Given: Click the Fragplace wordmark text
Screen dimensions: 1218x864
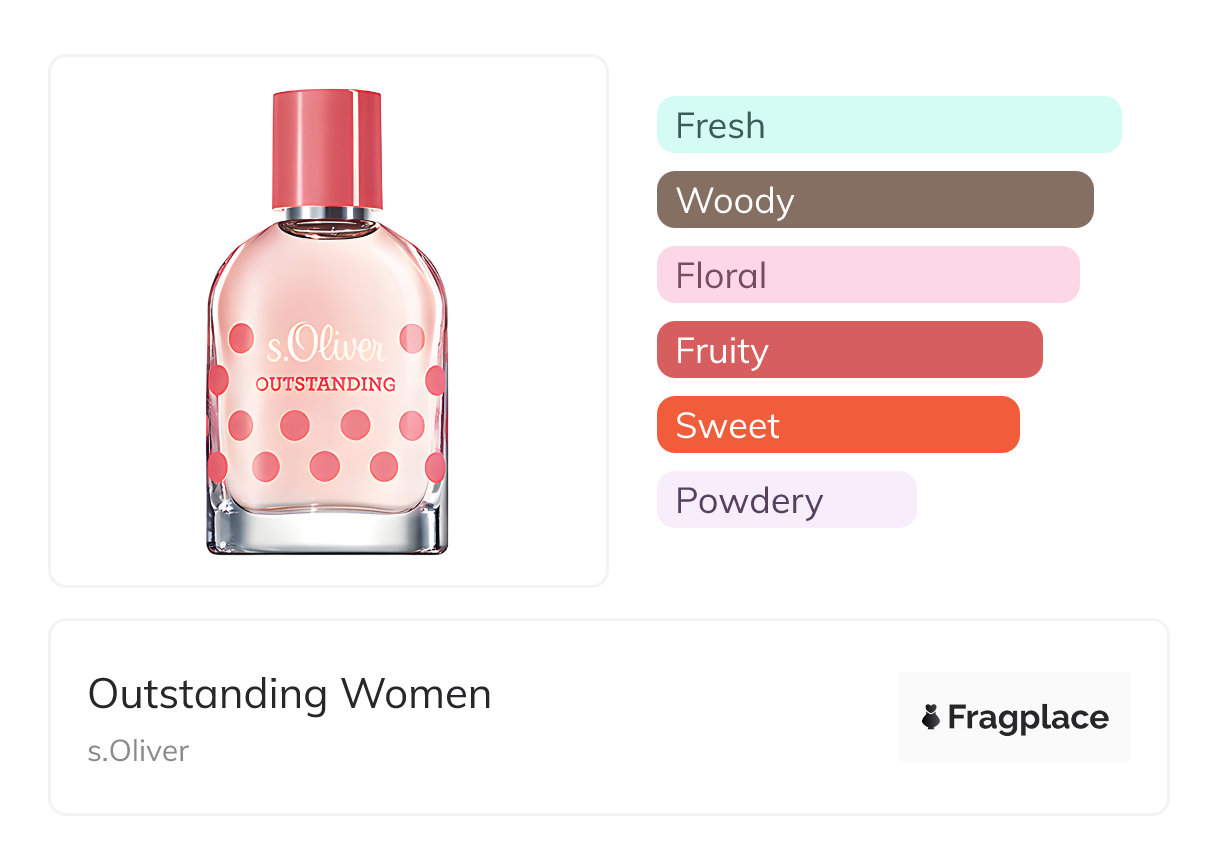Looking at the screenshot, I should [1028, 717].
